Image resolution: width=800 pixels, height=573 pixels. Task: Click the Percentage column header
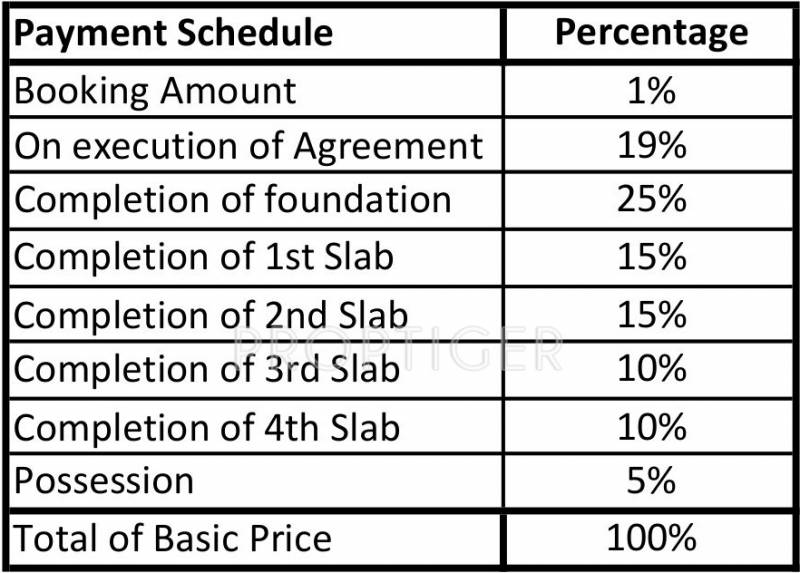(x=651, y=33)
